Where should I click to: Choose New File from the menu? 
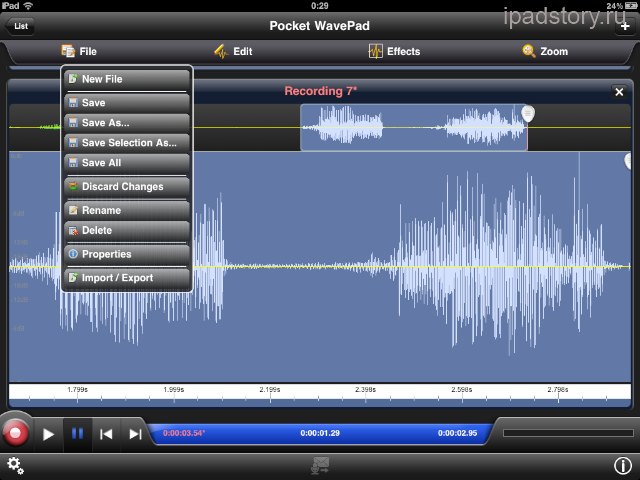[x=127, y=79]
